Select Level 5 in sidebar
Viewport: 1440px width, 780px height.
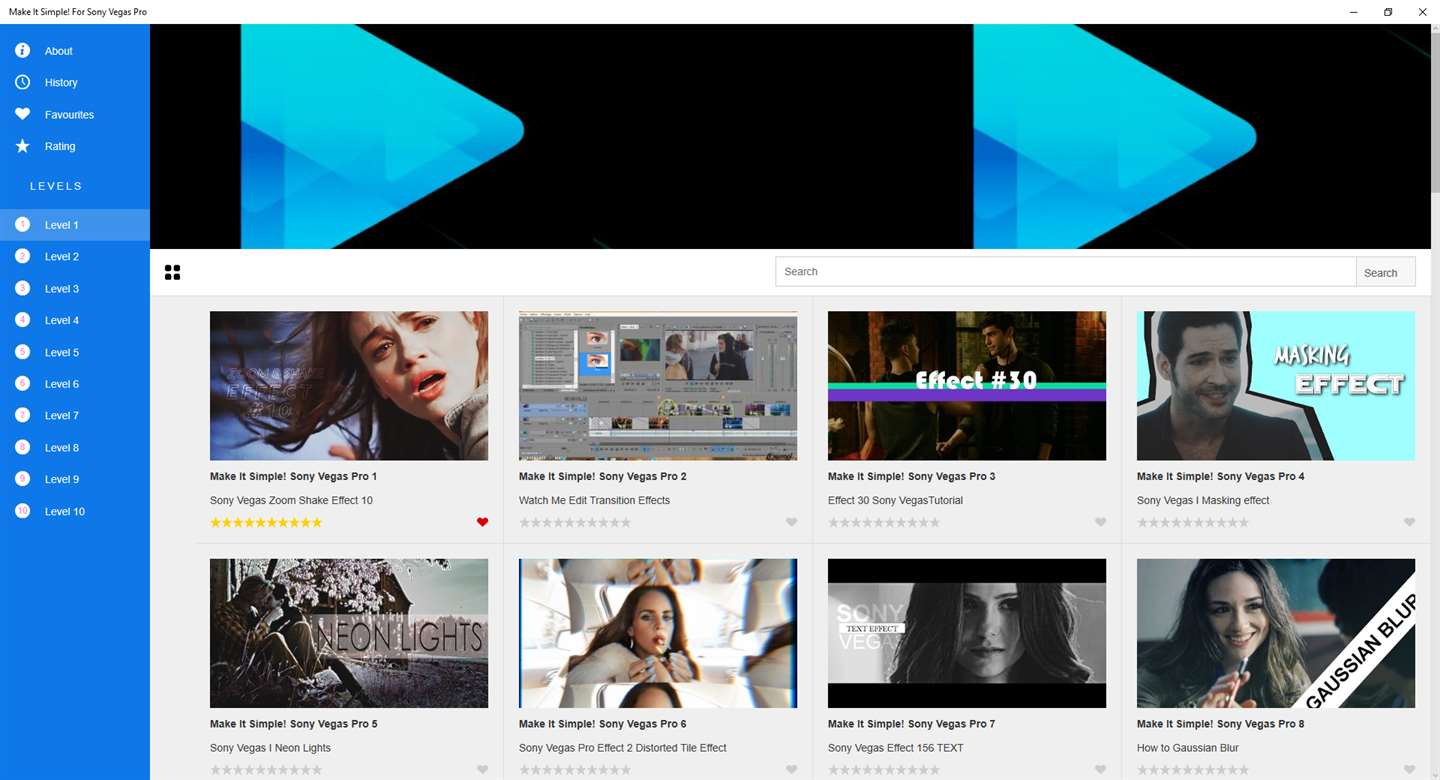[x=75, y=352]
